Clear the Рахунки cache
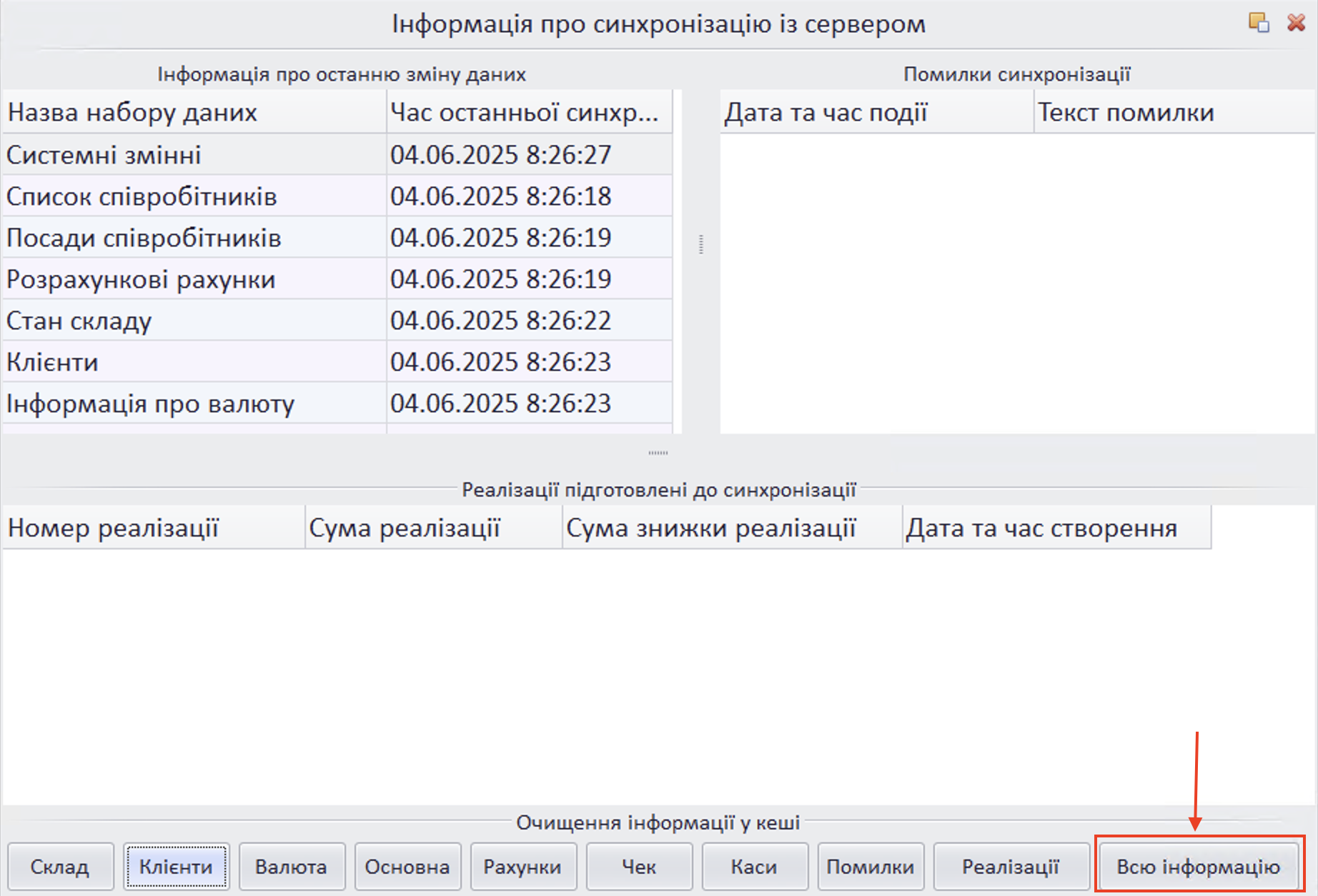This screenshot has height=896, width=1318. coord(522,867)
